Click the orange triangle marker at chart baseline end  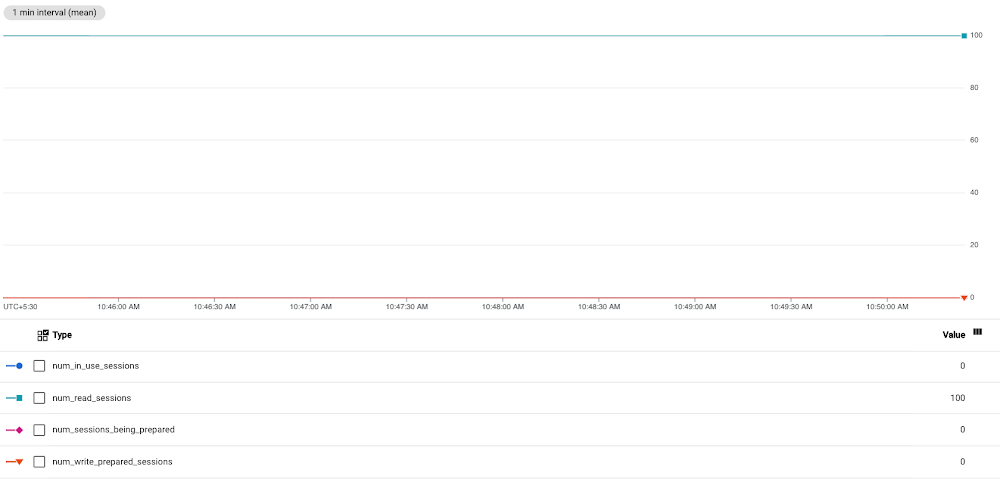coord(964,298)
